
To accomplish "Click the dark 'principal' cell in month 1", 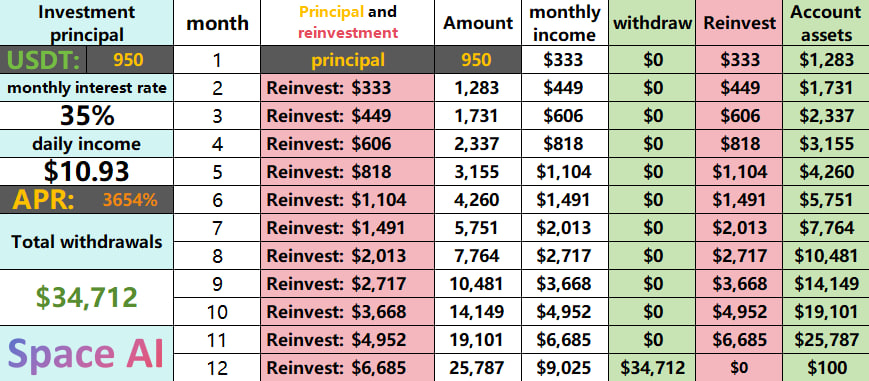I will [x=347, y=60].
